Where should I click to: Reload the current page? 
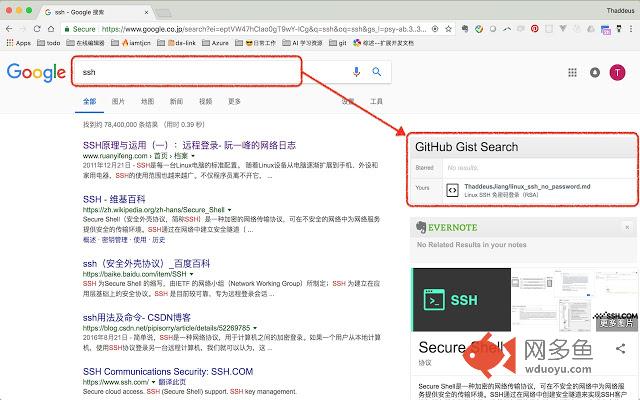[x=37, y=29]
